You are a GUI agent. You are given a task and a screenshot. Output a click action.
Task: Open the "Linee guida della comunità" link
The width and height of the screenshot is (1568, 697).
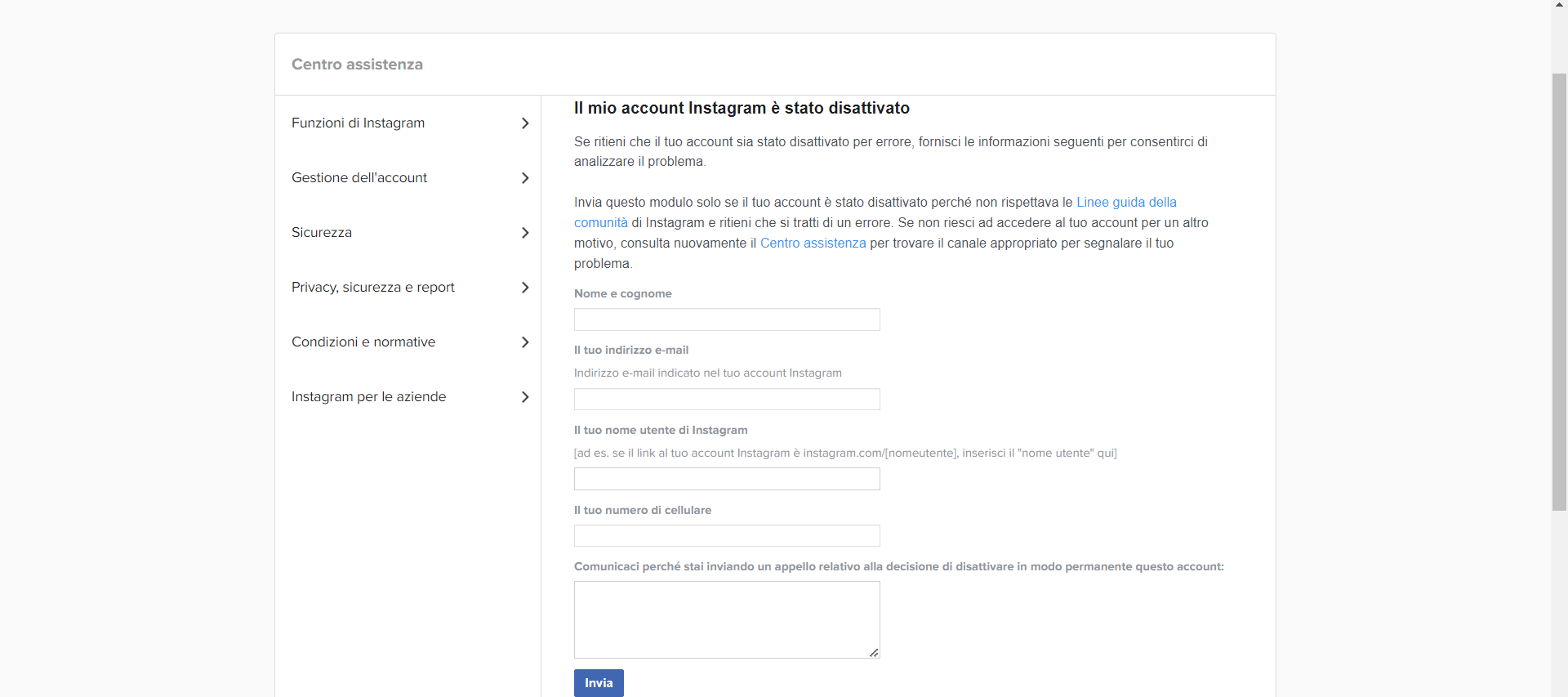tap(1127, 202)
